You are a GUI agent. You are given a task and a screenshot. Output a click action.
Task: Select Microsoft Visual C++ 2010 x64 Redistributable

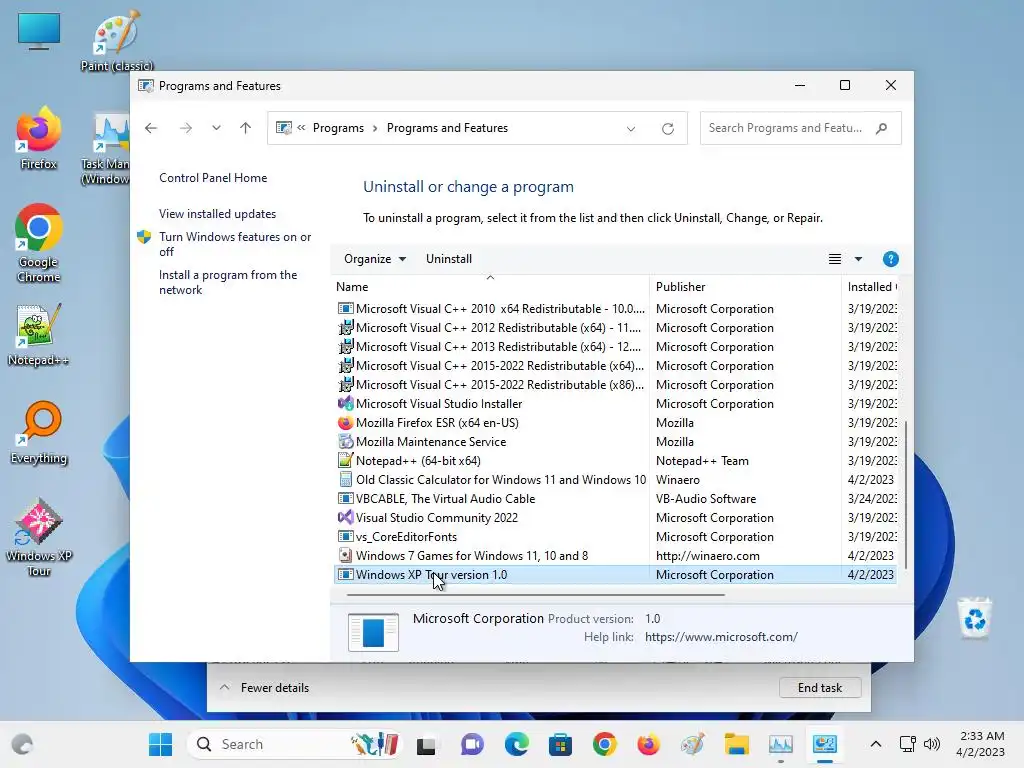tap(616, 309)
